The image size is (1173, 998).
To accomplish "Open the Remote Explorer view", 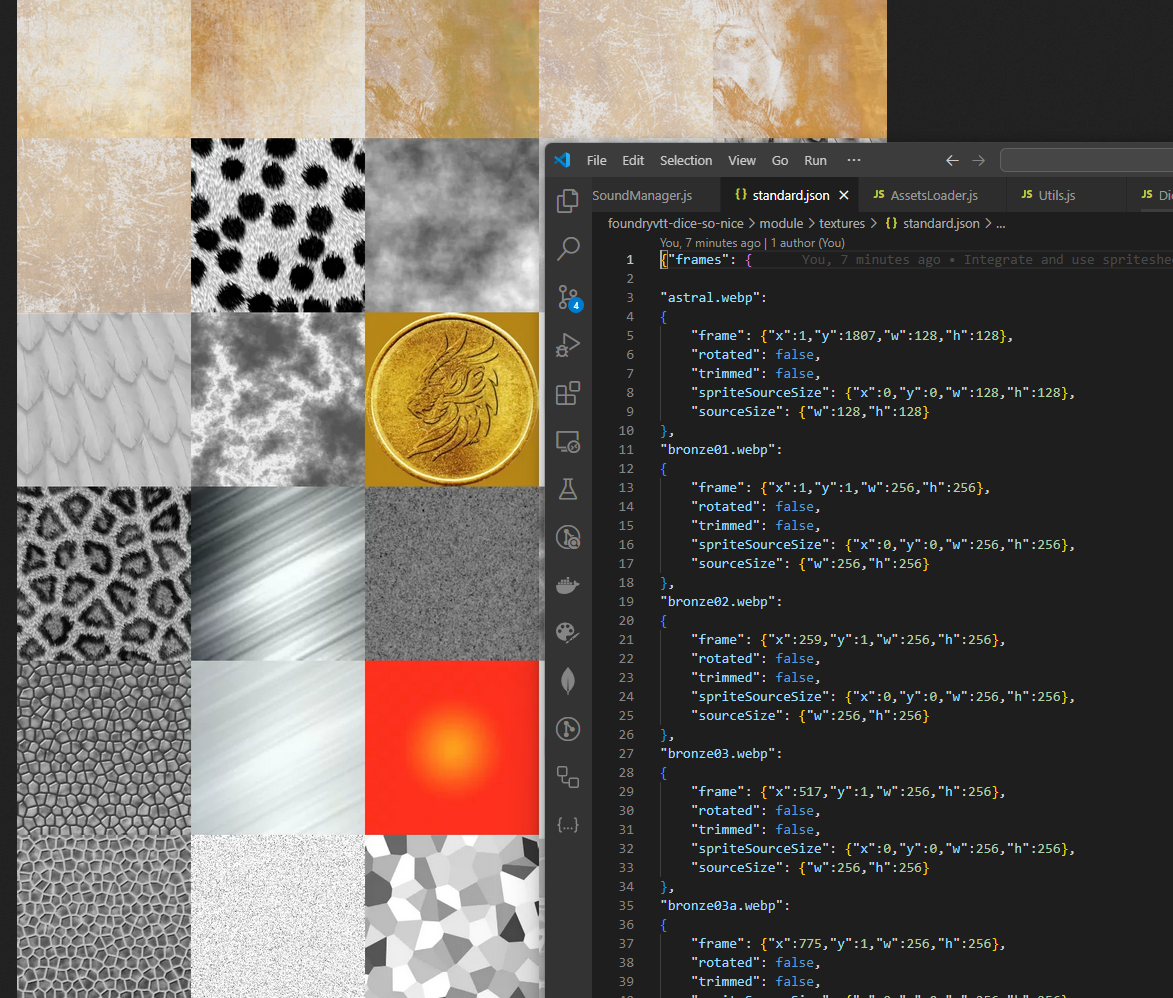I will pos(568,441).
